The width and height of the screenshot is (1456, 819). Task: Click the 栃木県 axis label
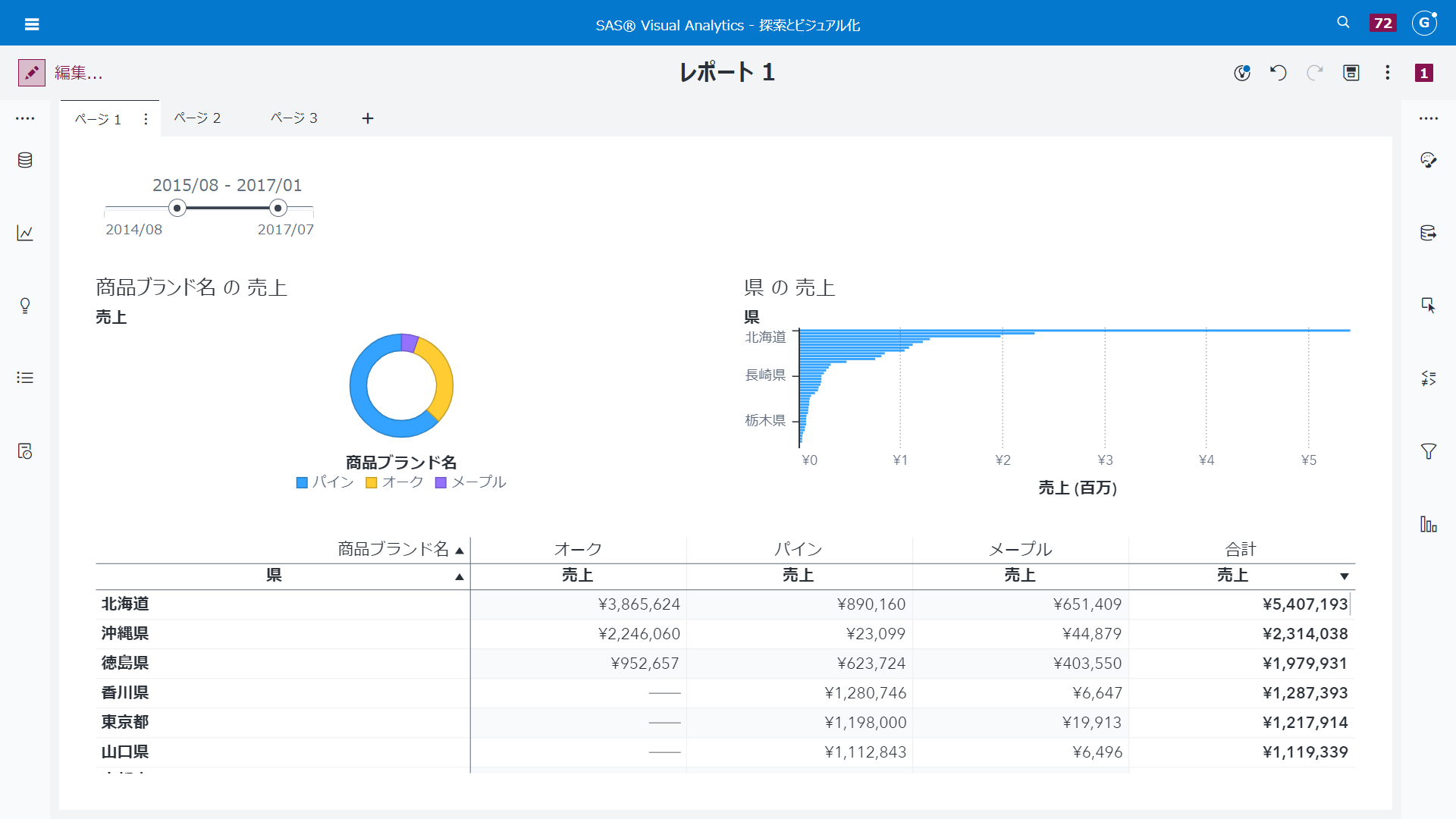coord(765,420)
